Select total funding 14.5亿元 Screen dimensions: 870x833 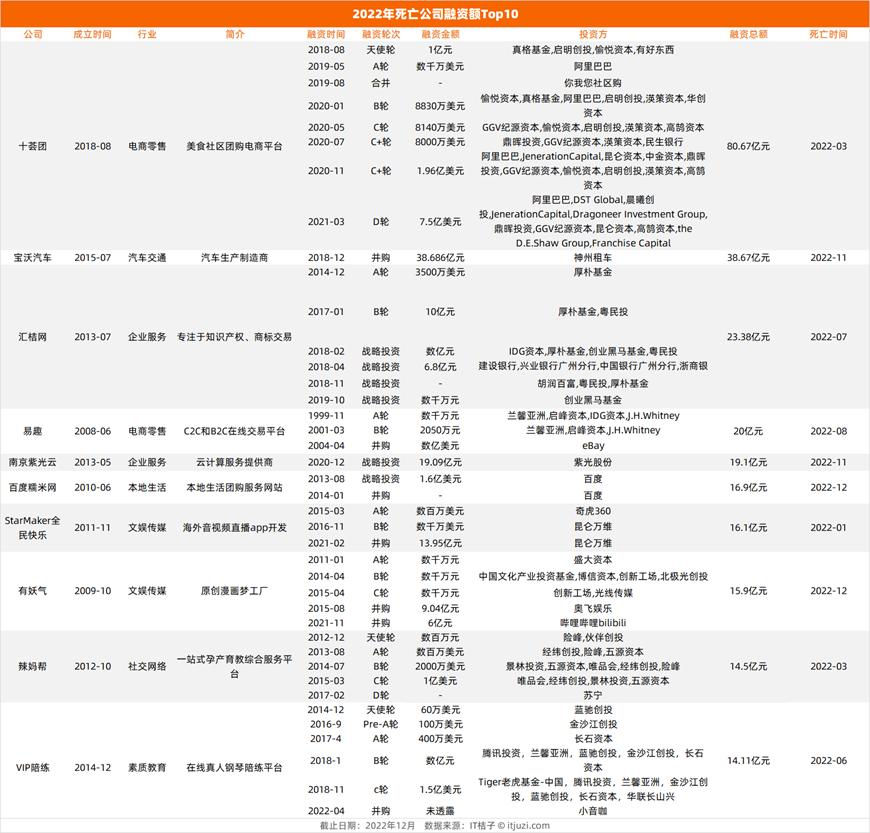click(748, 667)
